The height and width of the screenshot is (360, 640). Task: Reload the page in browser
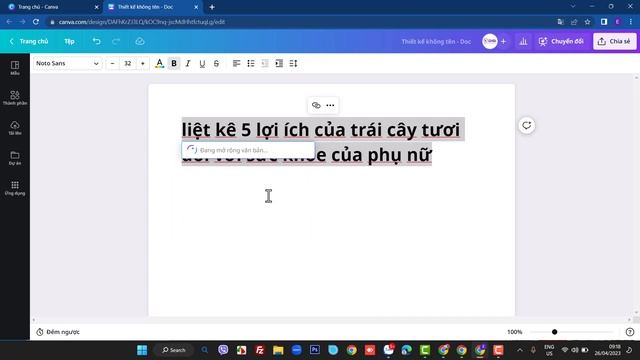36,22
